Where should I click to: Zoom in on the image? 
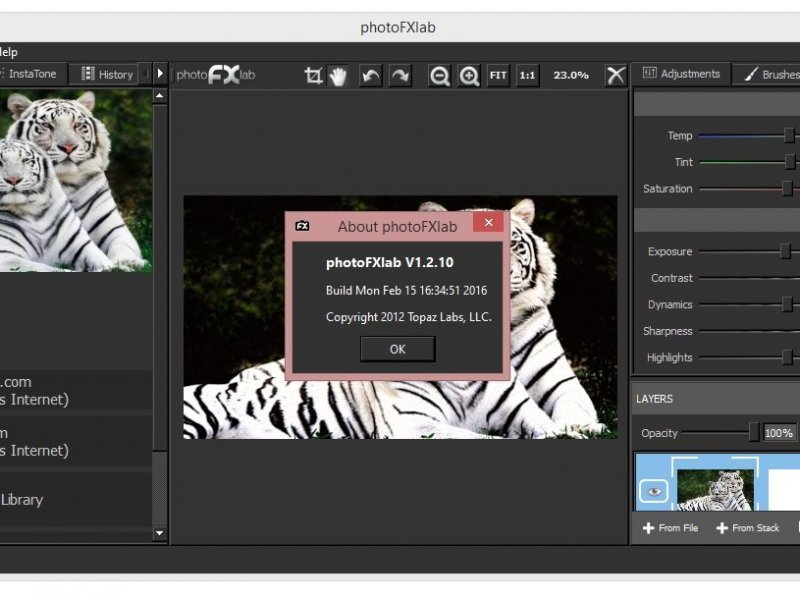pos(469,76)
